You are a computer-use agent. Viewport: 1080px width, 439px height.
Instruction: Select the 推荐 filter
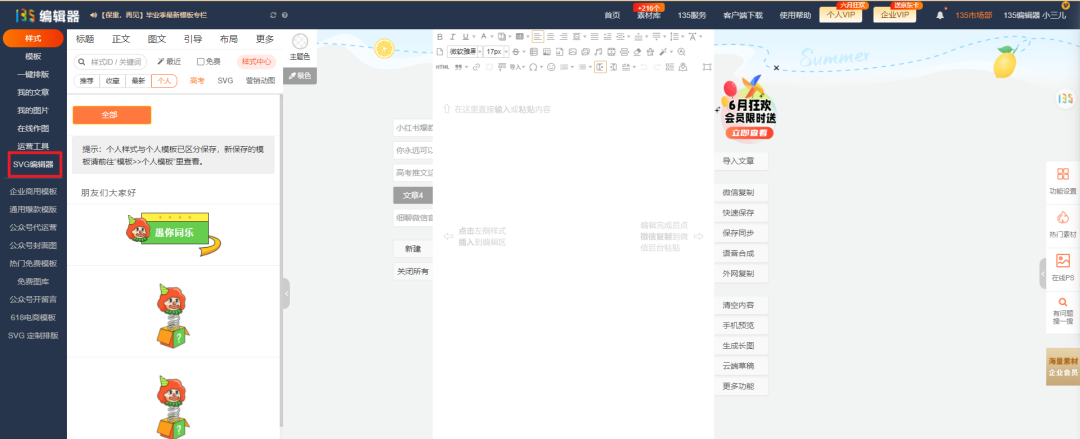coord(86,81)
